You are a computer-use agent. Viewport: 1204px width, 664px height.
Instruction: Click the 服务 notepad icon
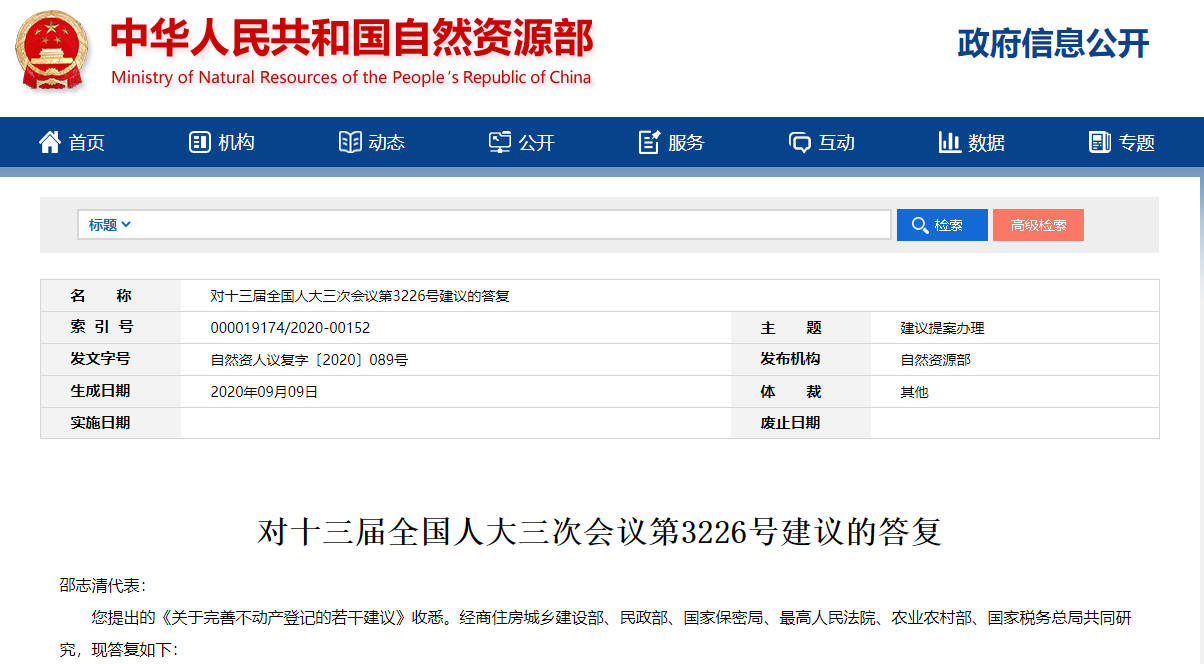point(649,142)
